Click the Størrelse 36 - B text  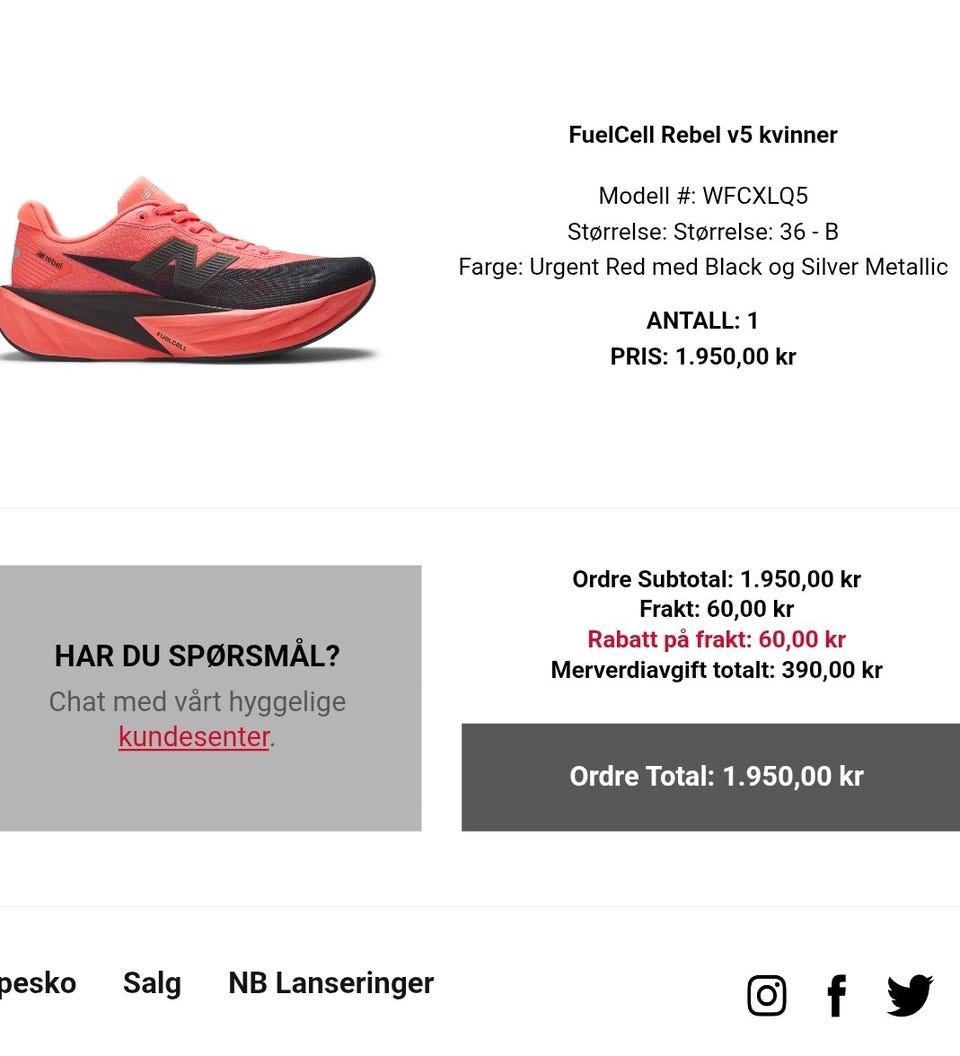pyautogui.click(x=703, y=232)
